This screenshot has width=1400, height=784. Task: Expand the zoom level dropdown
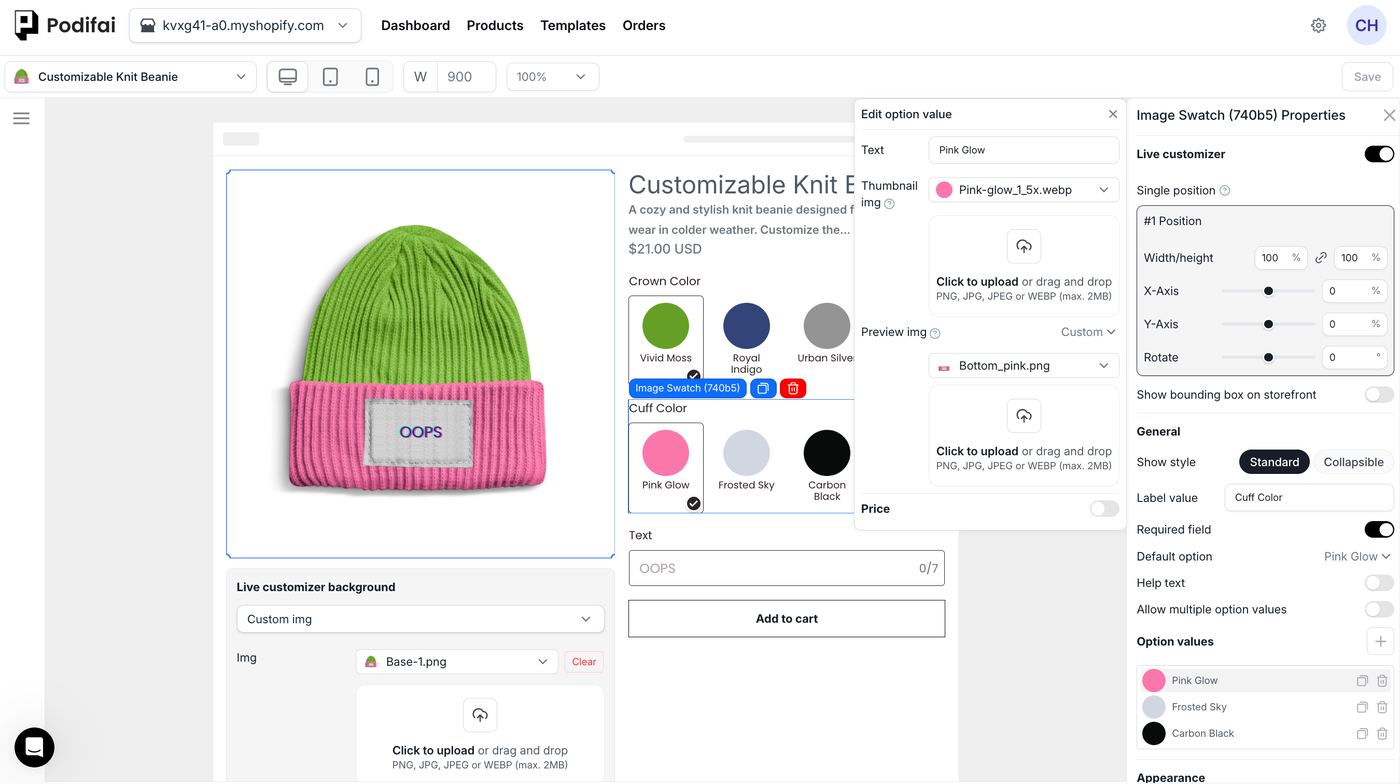[553, 77]
